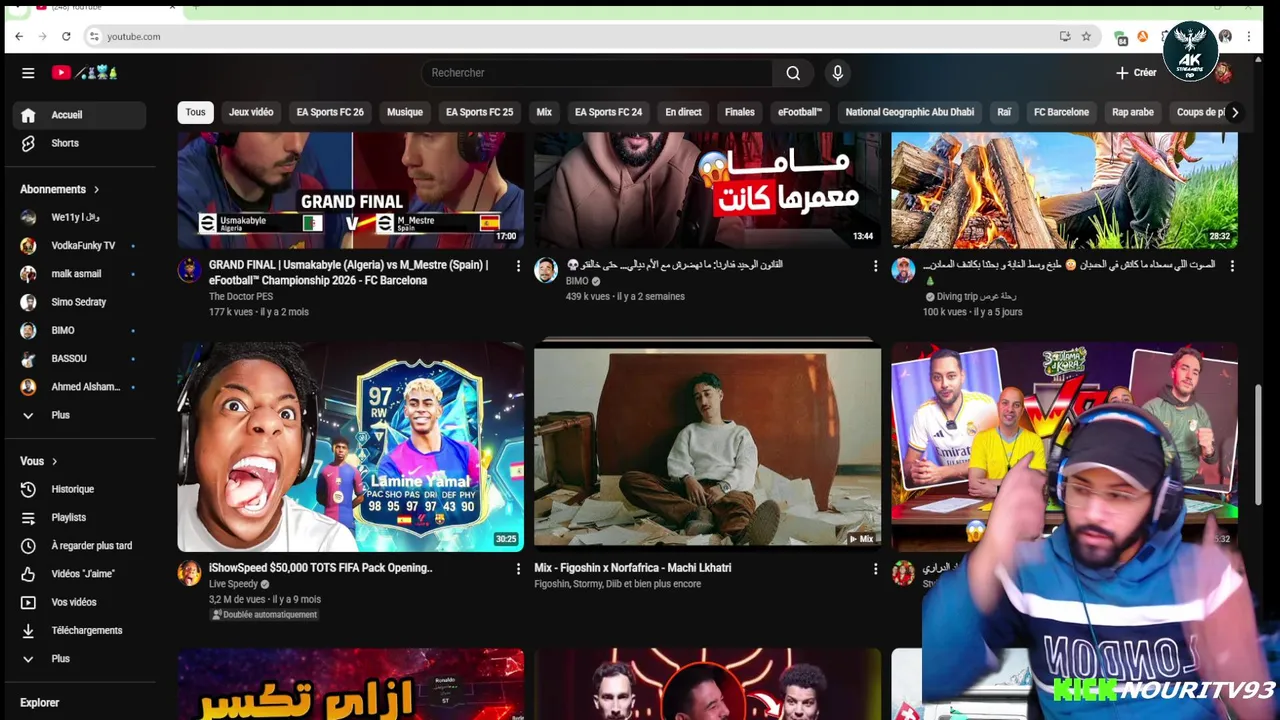
Task: Open Explorer section heading
Action: (x=40, y=703)
